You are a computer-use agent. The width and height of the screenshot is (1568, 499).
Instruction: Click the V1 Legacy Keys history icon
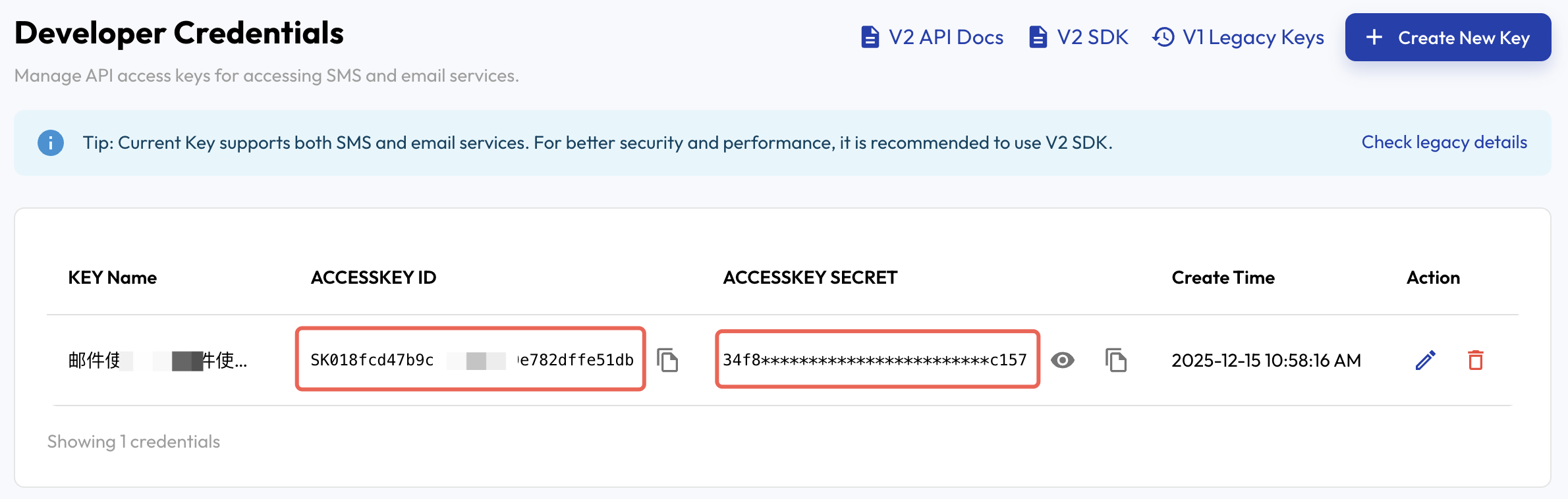coord(1163,38)
